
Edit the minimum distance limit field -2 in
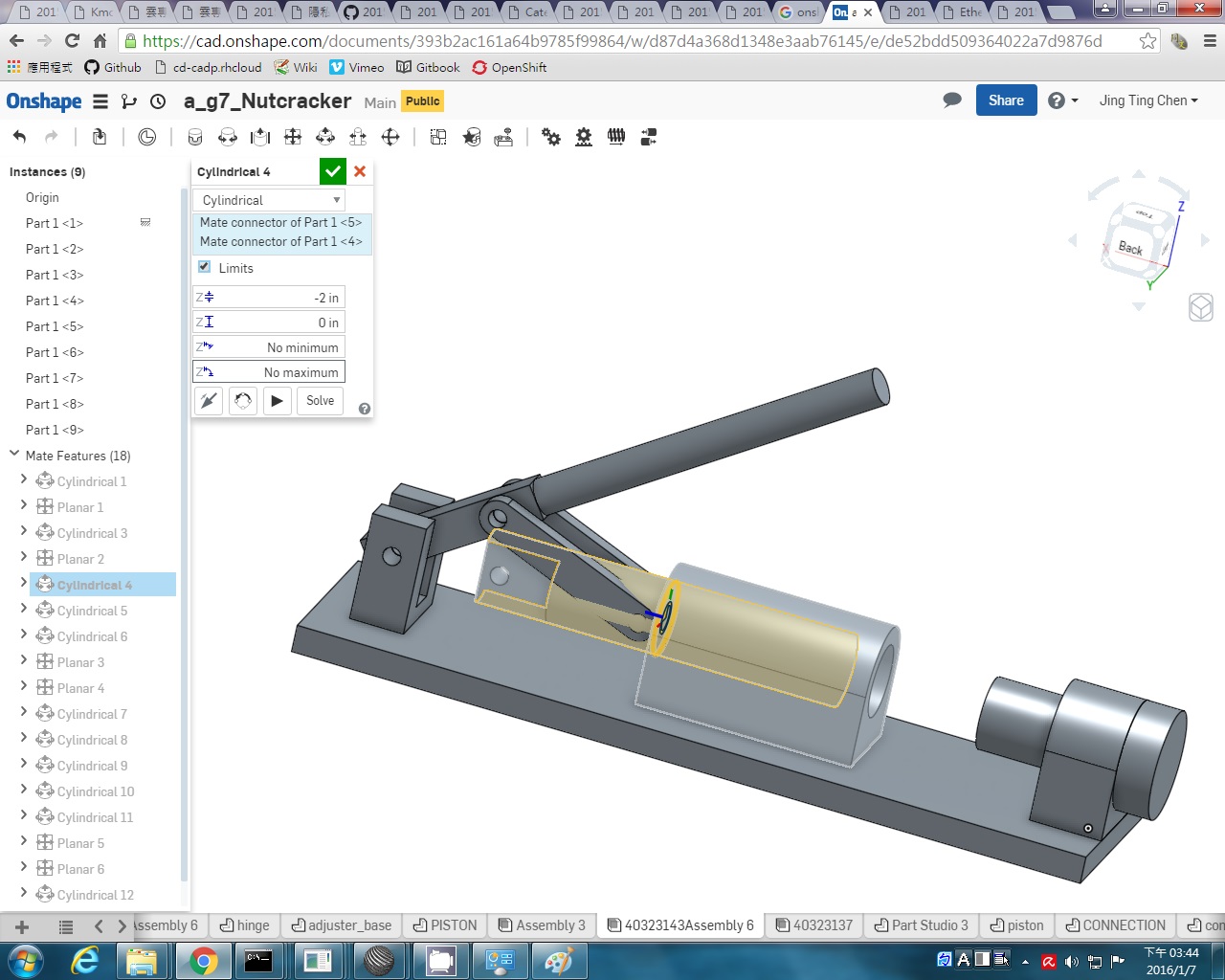(x=268, y=298)
